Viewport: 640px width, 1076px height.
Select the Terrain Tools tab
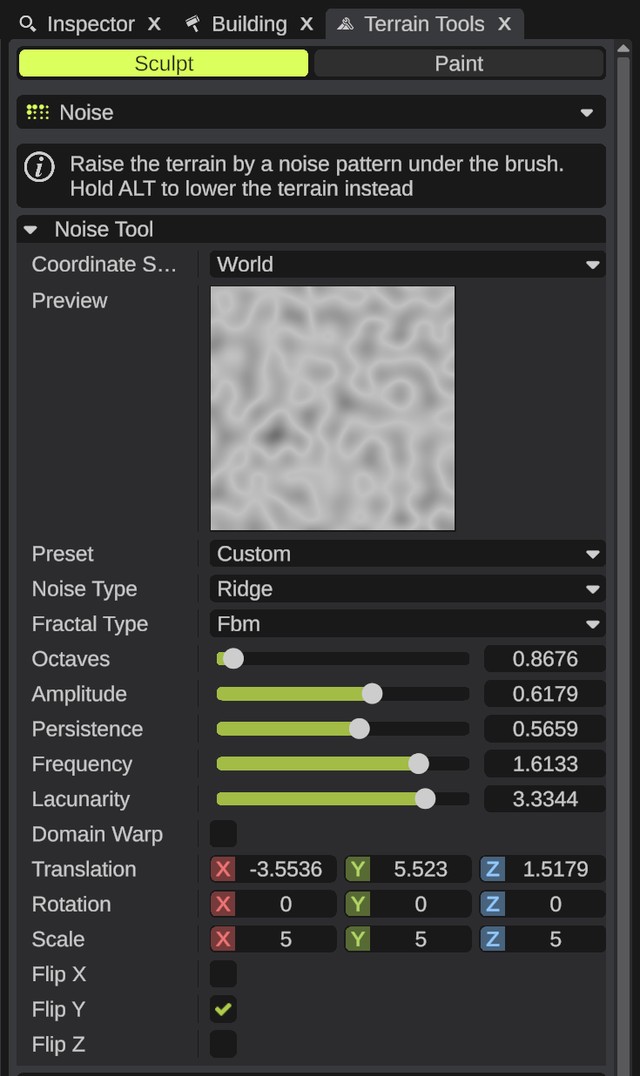[x=424, y=24]
